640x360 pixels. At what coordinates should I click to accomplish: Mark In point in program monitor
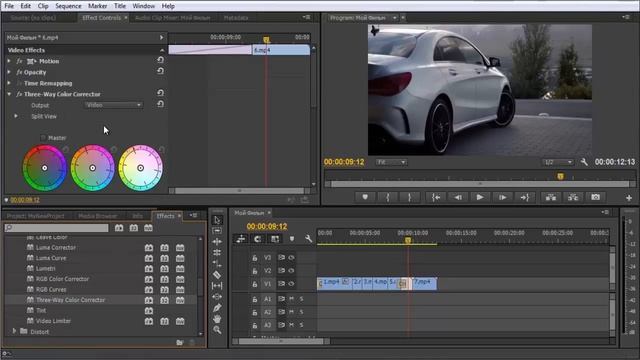388,198
